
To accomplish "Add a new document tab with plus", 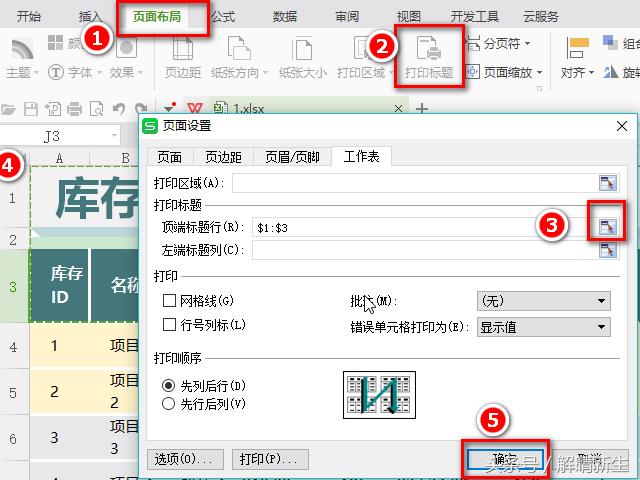I will 422,109.
